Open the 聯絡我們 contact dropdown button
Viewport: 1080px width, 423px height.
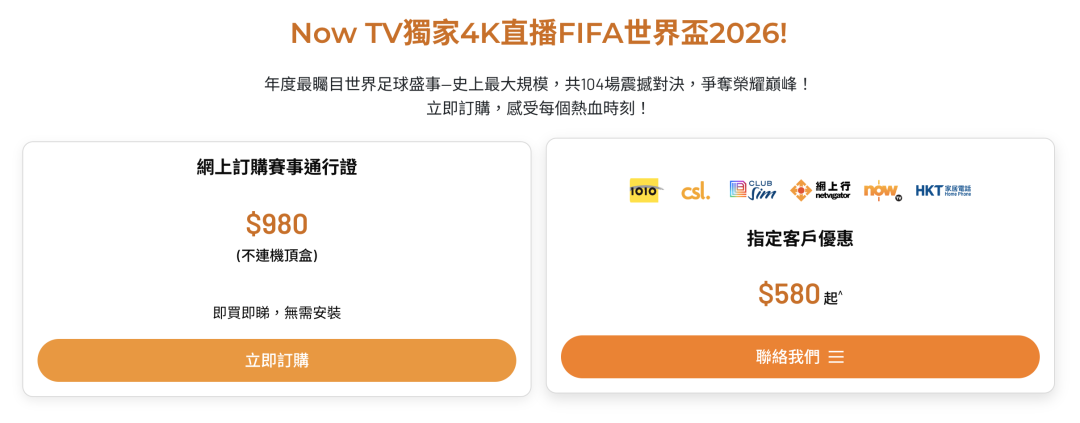pyautogui.click(x=800, y=357)
